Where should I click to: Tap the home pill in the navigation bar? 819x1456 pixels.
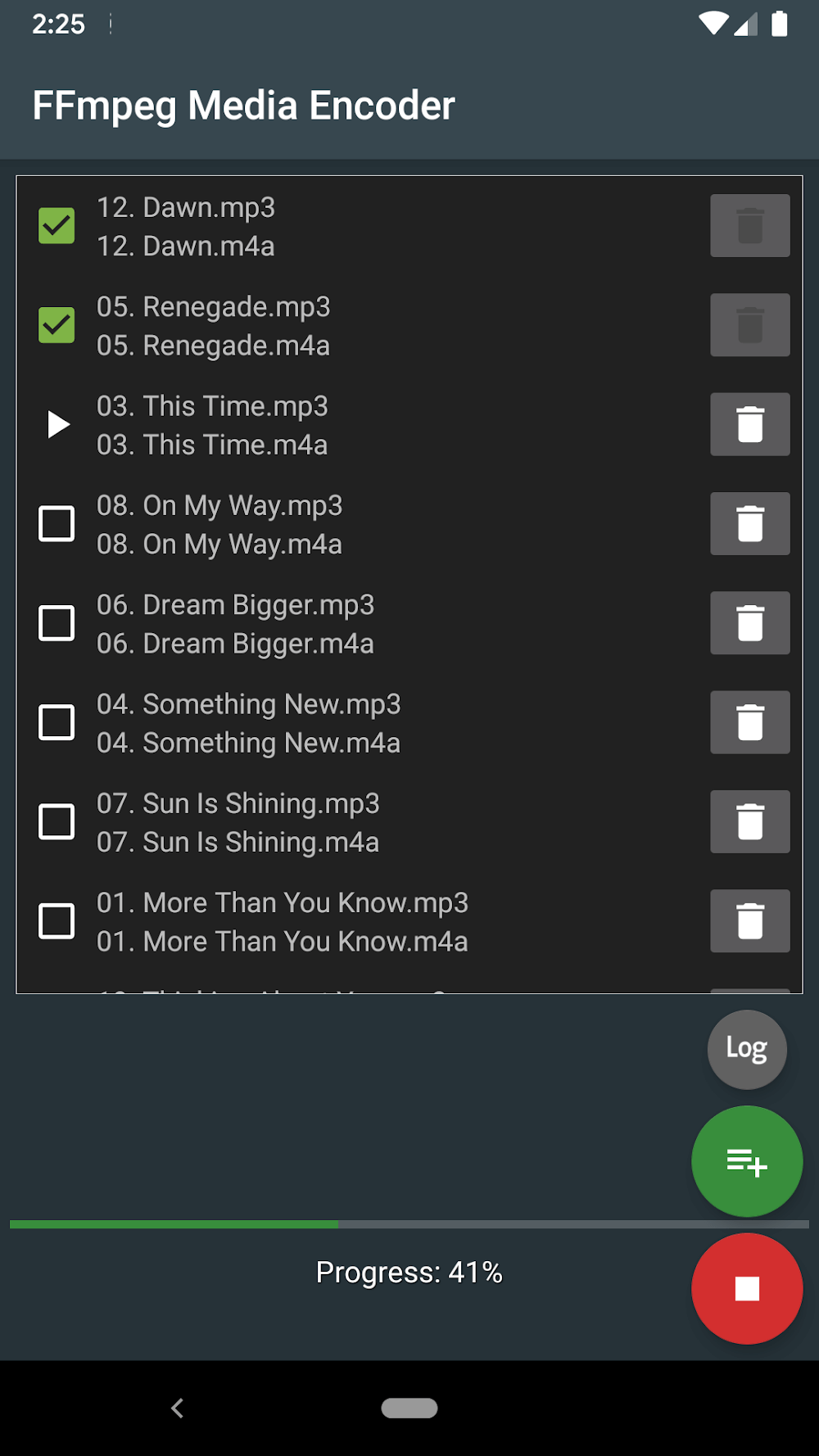tap(409, 1407)
